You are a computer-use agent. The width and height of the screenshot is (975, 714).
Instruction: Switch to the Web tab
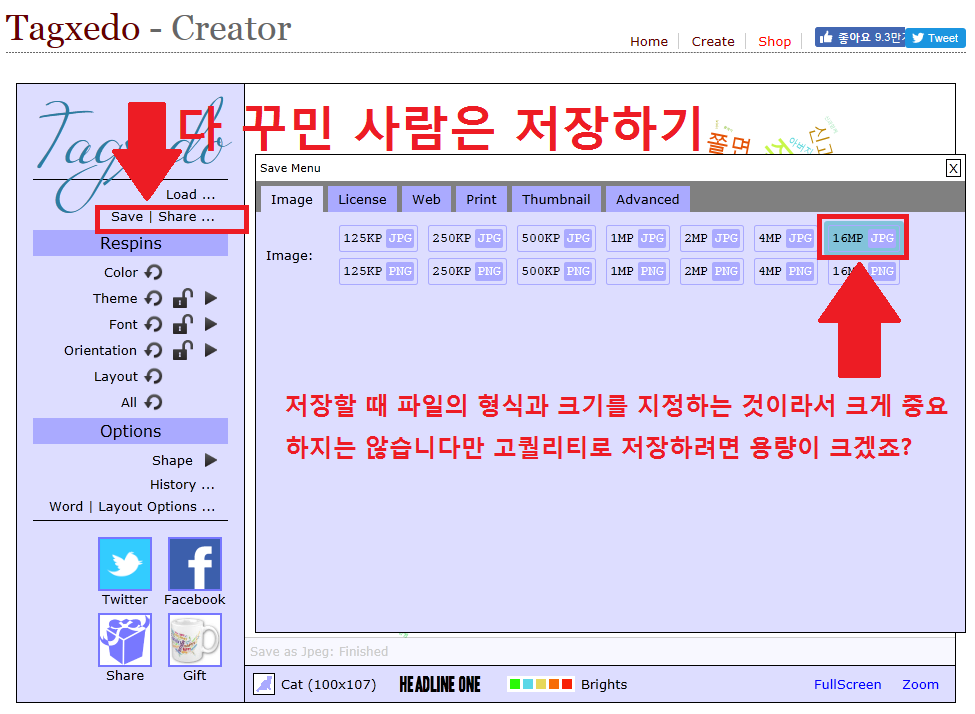pyautogui.click(x=426, y=199)
